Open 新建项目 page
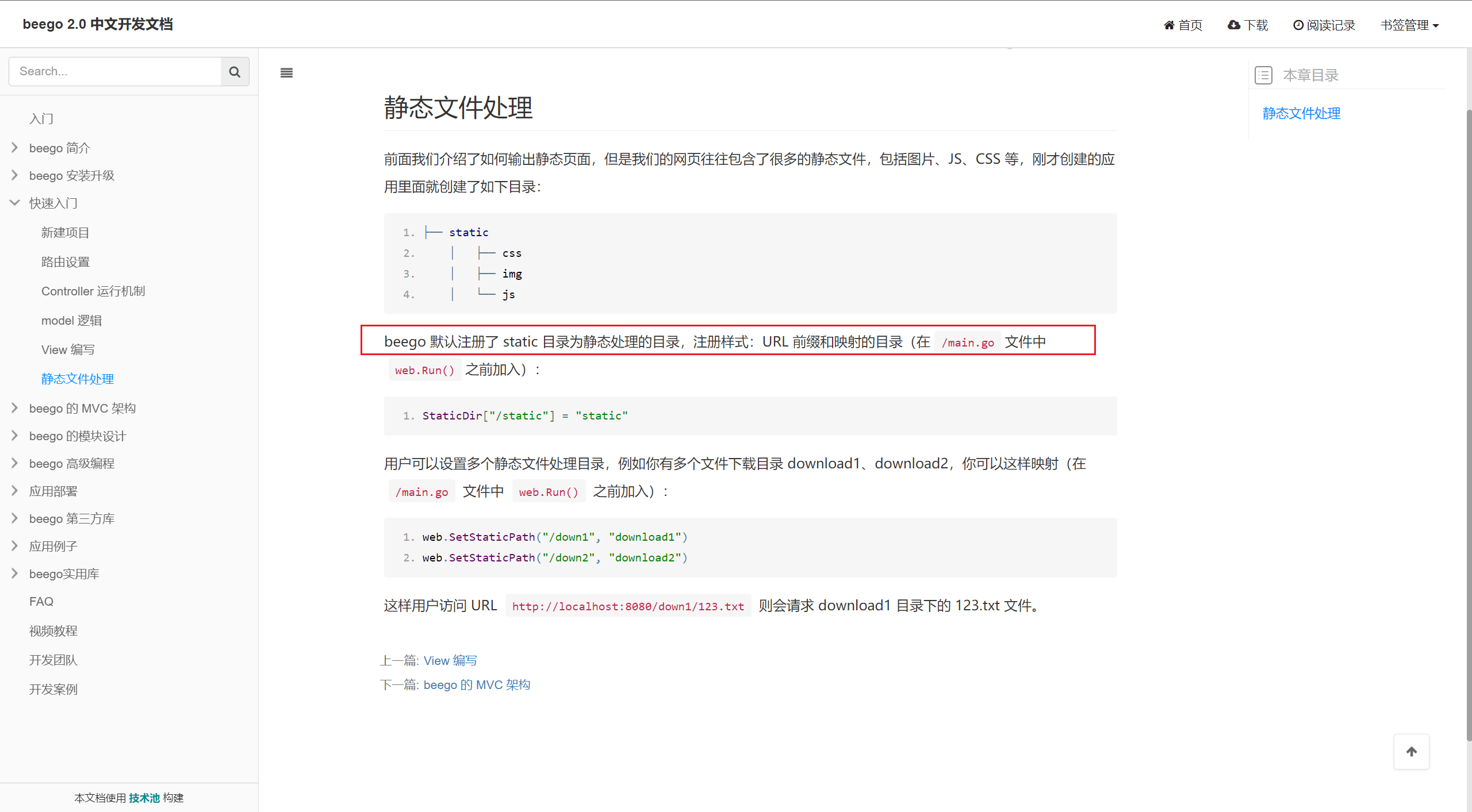The image size is (1472, 812). [x=66, y=233]
